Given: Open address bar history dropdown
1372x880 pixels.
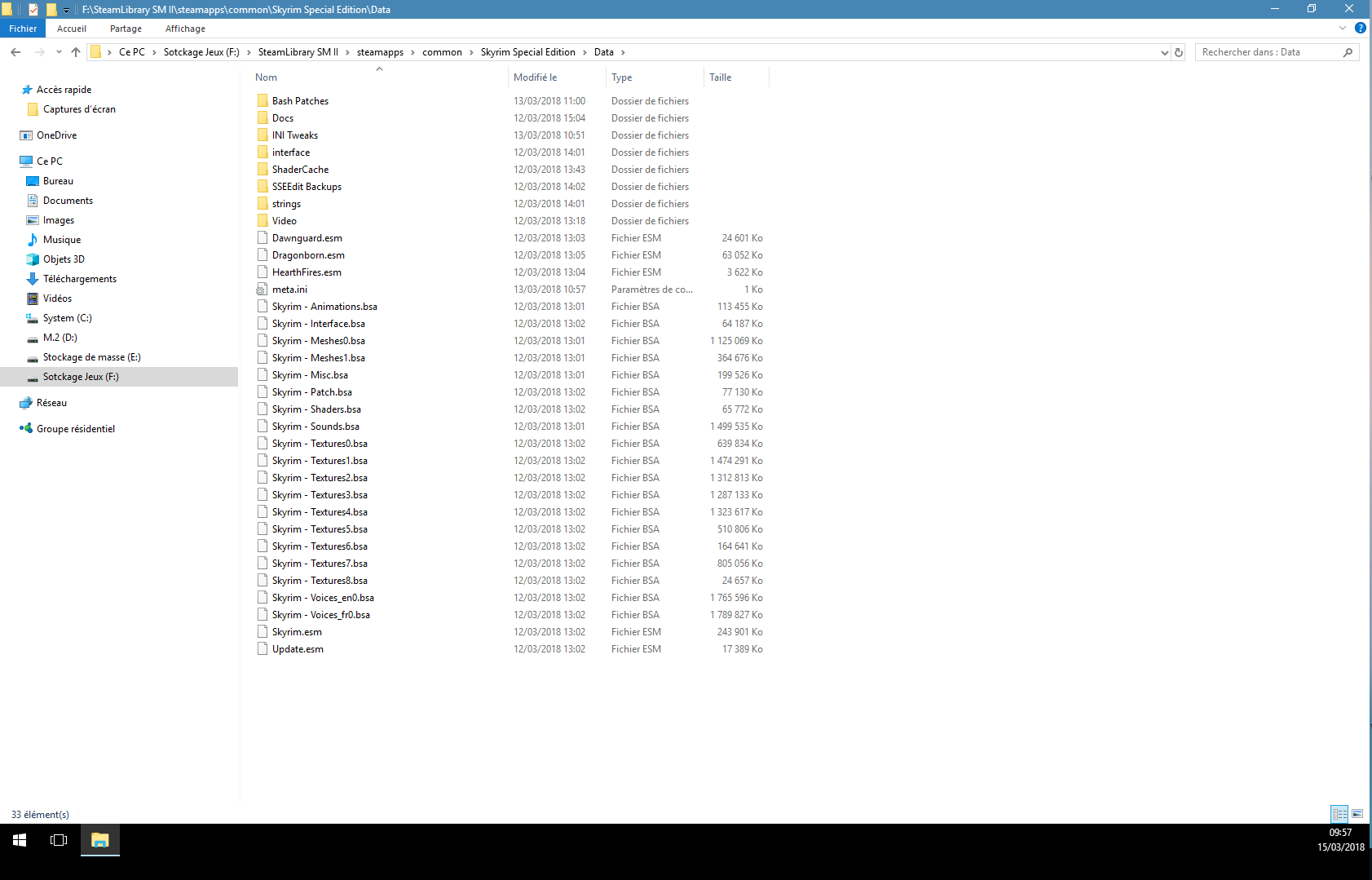Looking at the screenshot, I should (1164, 52).
